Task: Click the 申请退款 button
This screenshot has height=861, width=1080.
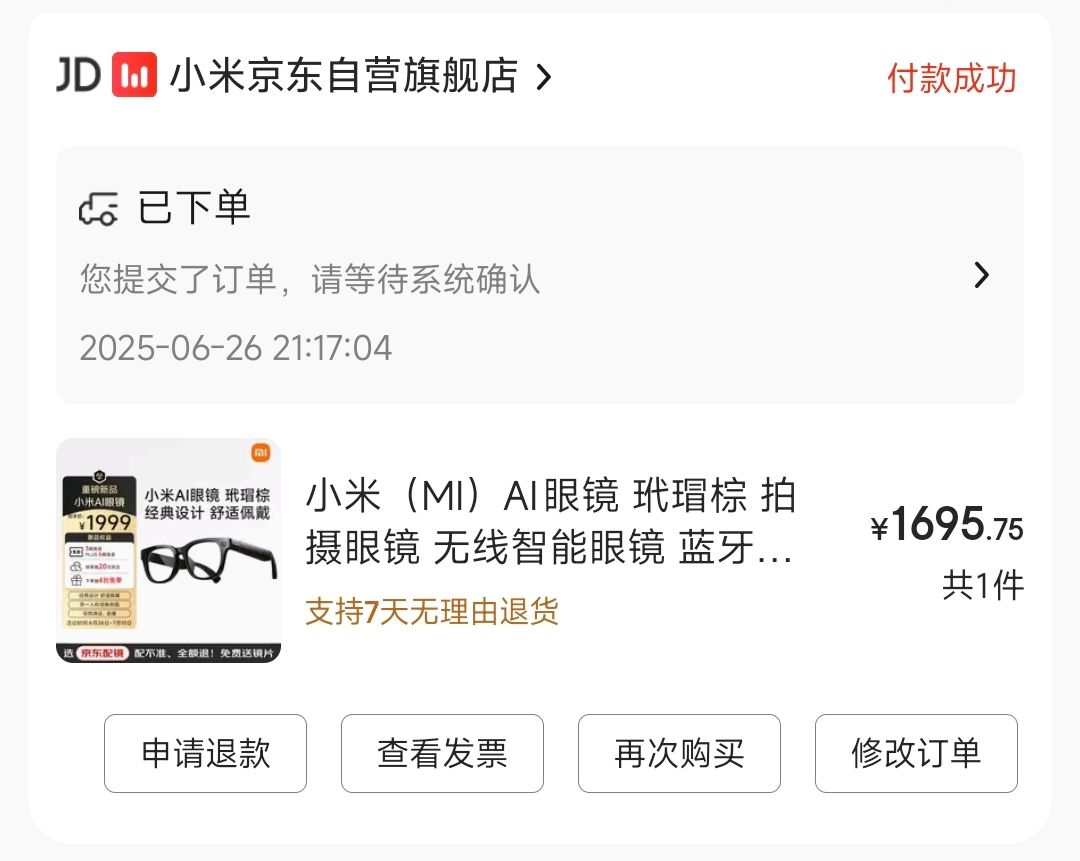Action: (205, 753)
